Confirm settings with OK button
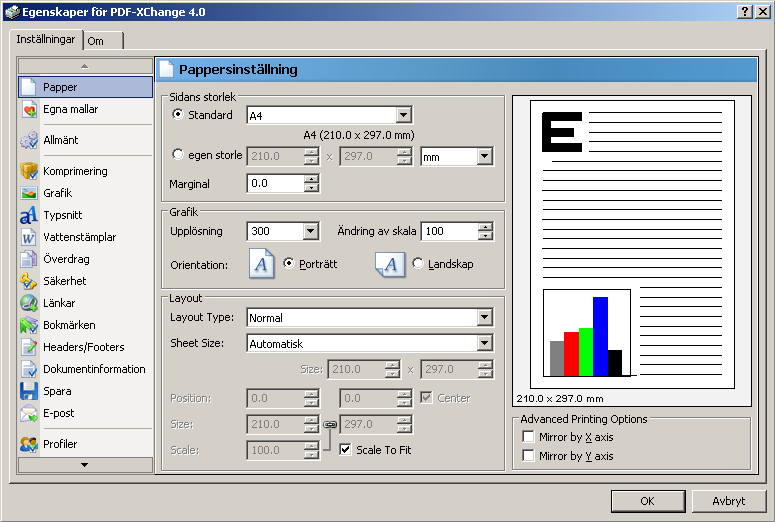 point(648,501)
